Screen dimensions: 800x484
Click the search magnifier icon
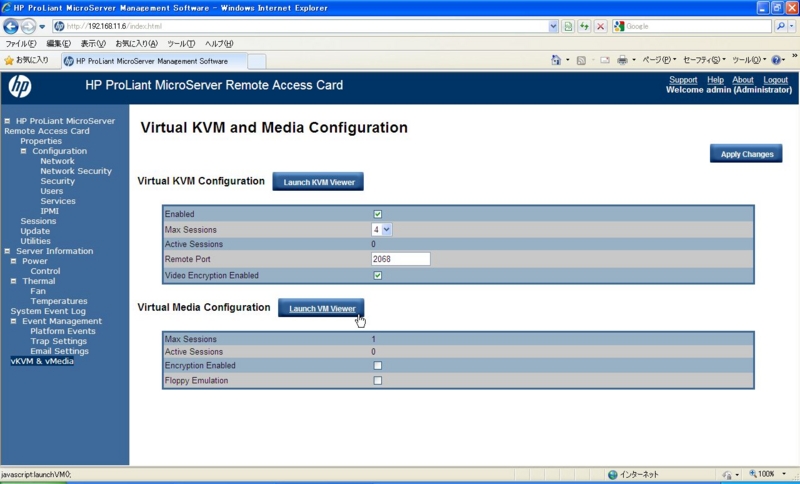coord(781,27)
